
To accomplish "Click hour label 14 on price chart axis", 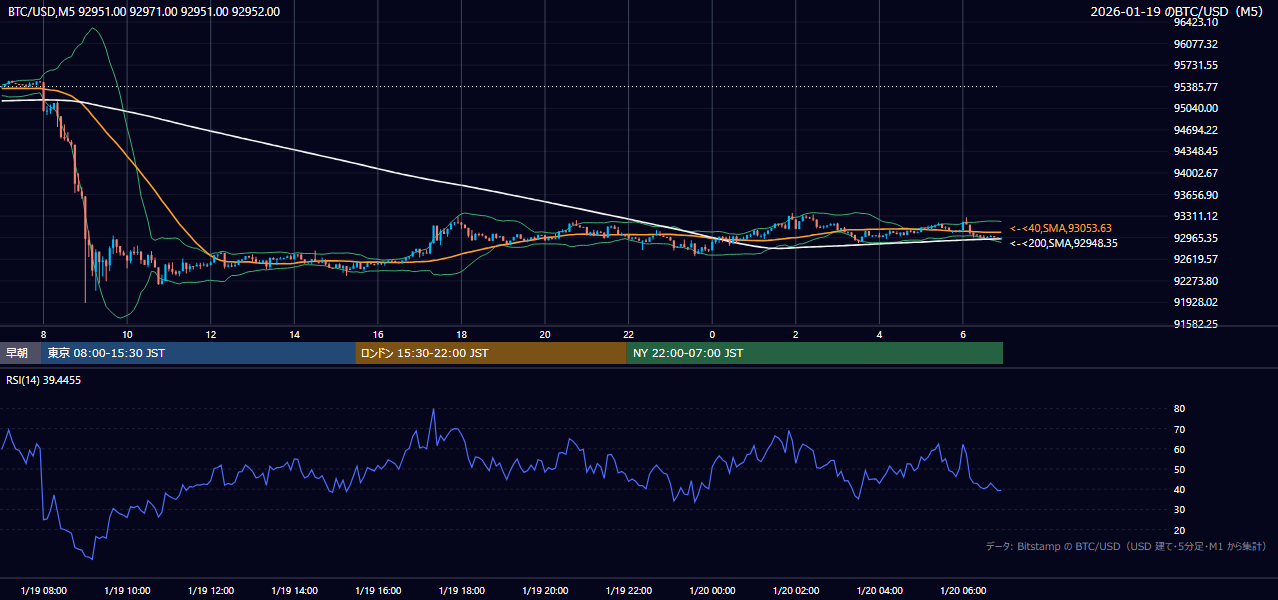I will click(295, 334).
